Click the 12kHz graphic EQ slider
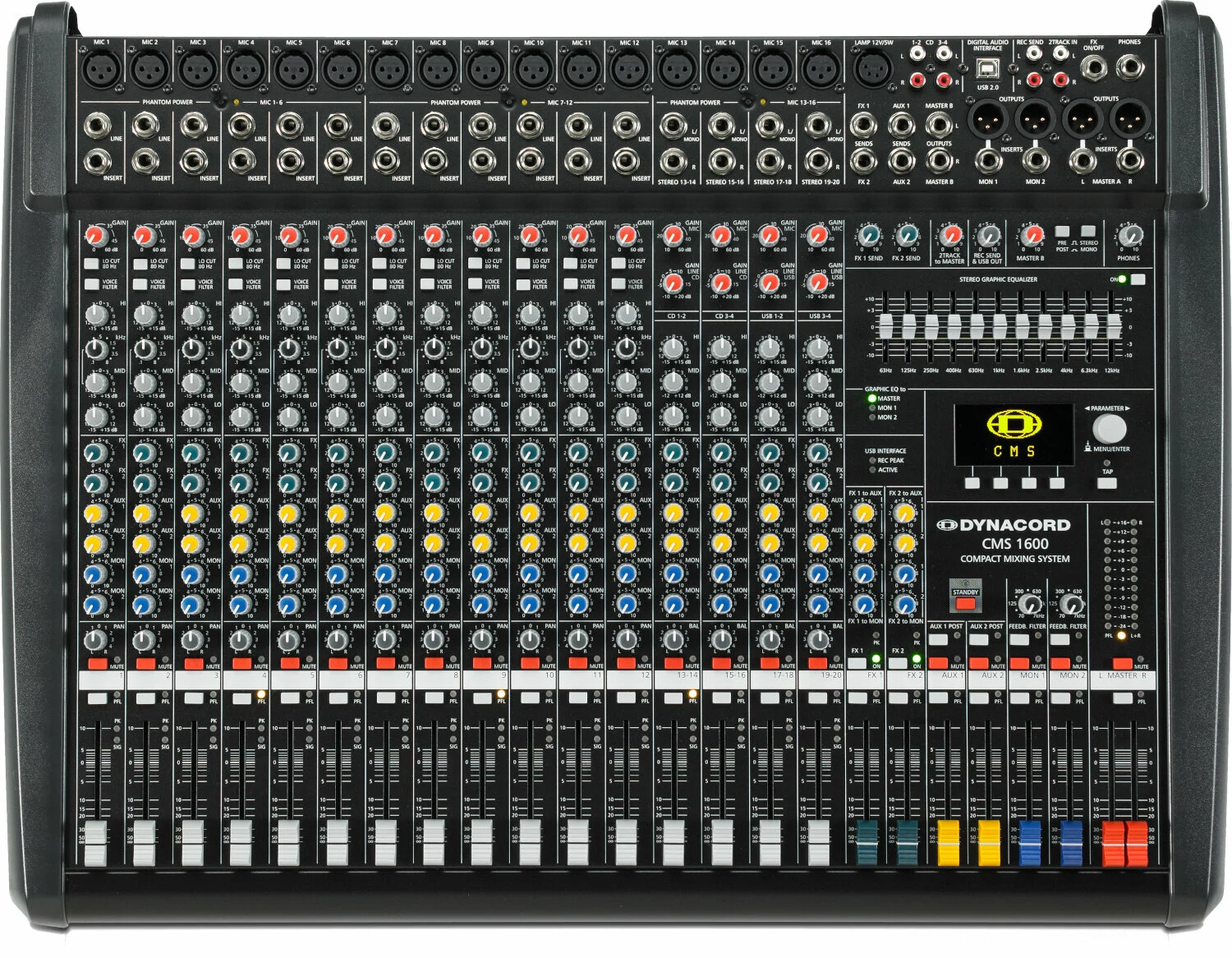This screenshot has height=958, width=1232. 1113,326
